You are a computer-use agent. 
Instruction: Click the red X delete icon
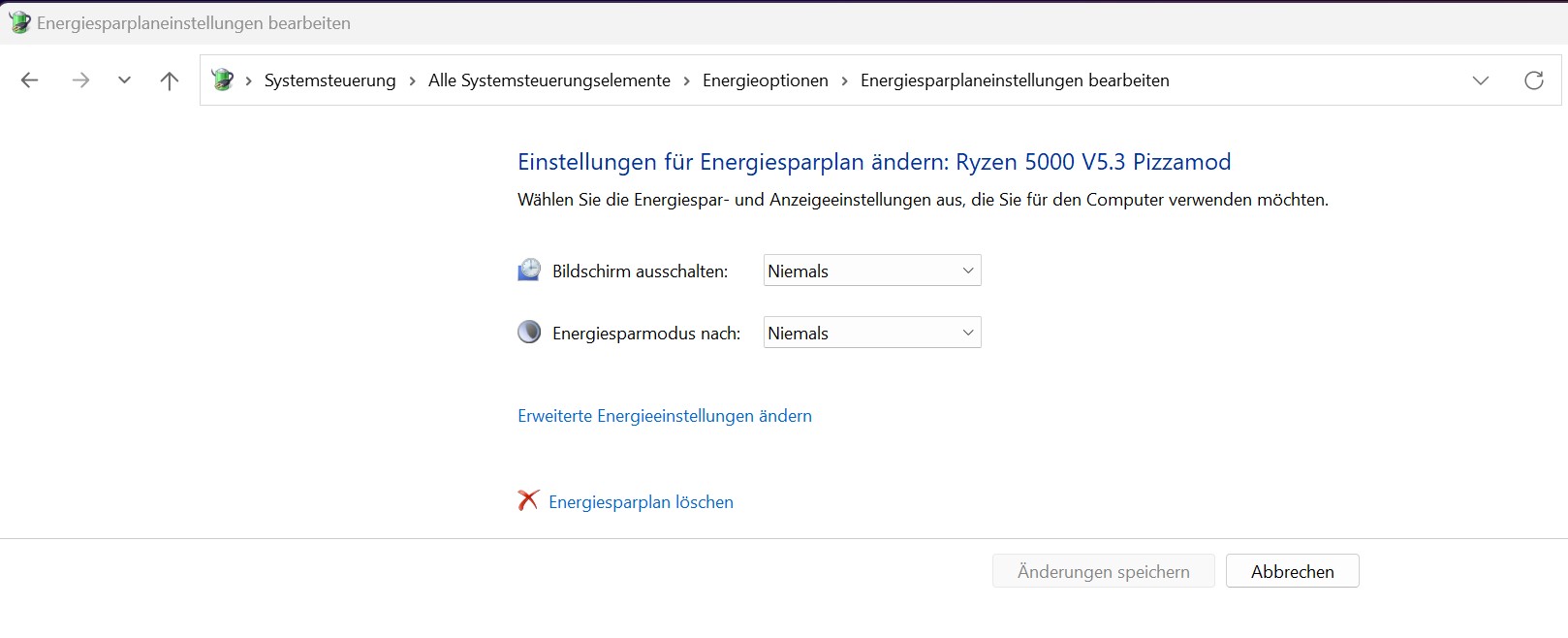pos(528,500)
